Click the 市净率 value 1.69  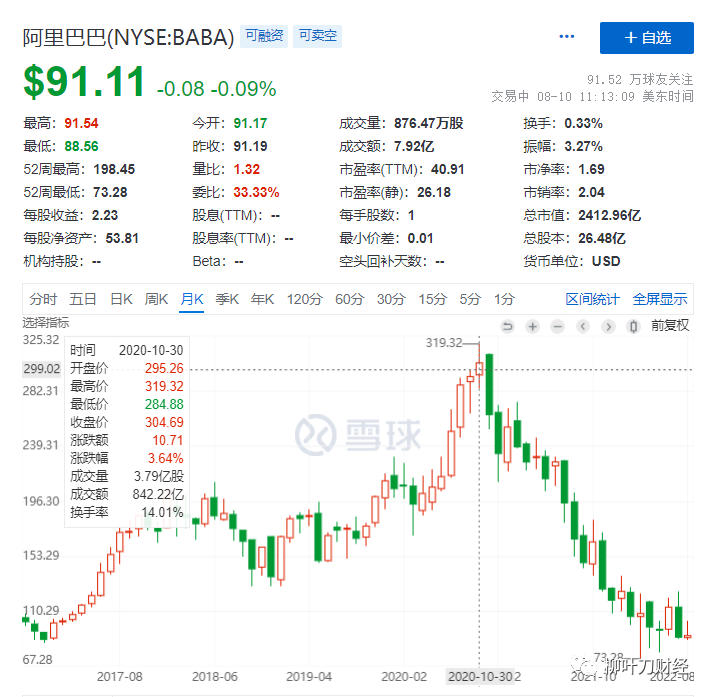[x=591, y=170]
